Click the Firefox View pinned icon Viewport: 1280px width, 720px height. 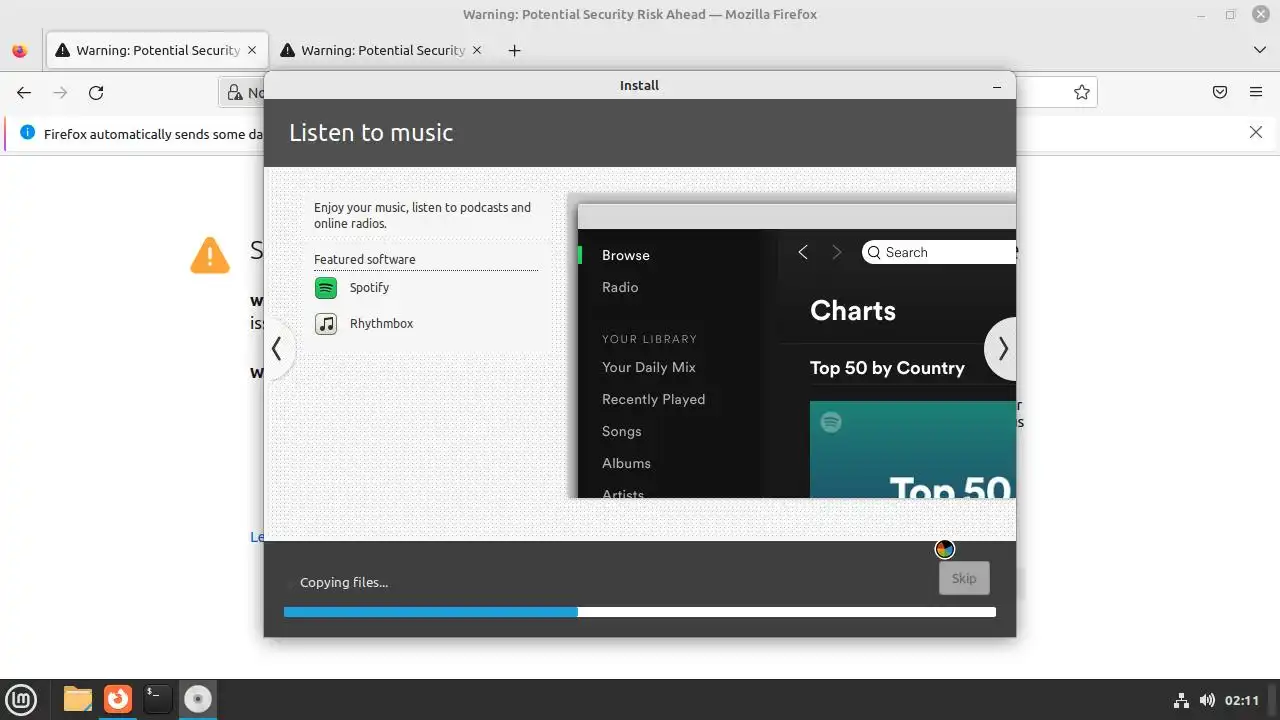(x=19, y=50)
